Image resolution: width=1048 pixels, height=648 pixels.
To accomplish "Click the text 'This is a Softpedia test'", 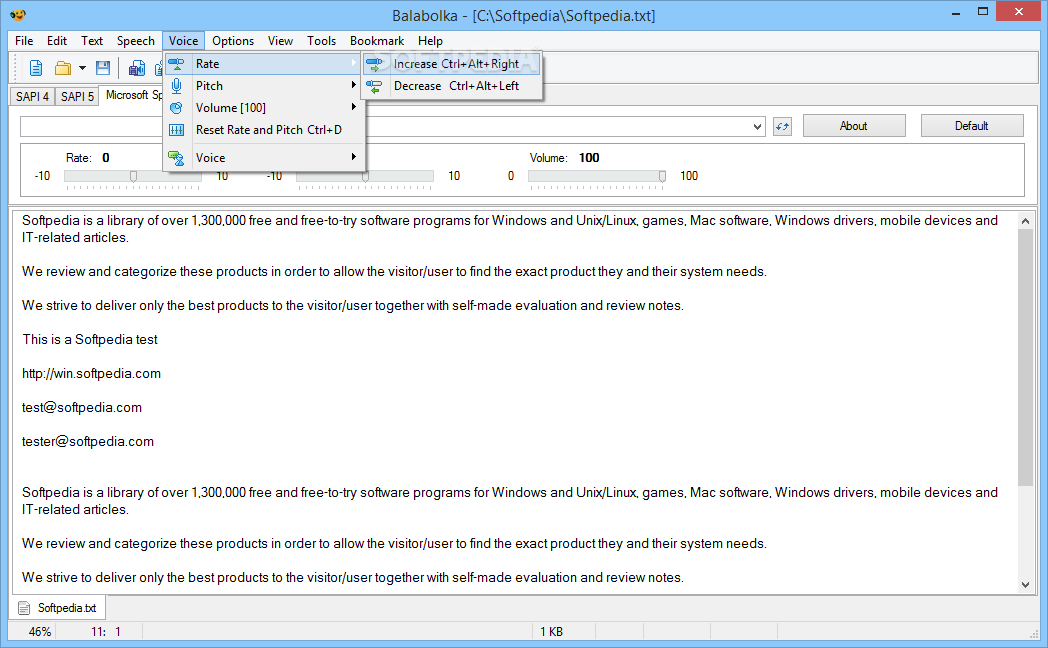I will click(90, 339).
